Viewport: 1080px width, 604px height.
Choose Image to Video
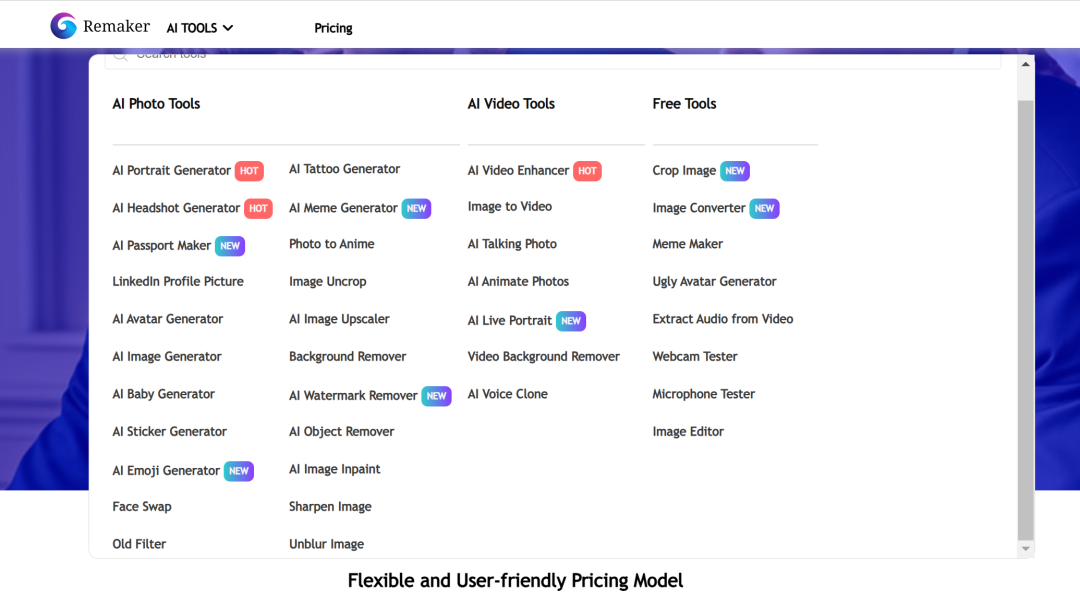[x=509, y=207]
